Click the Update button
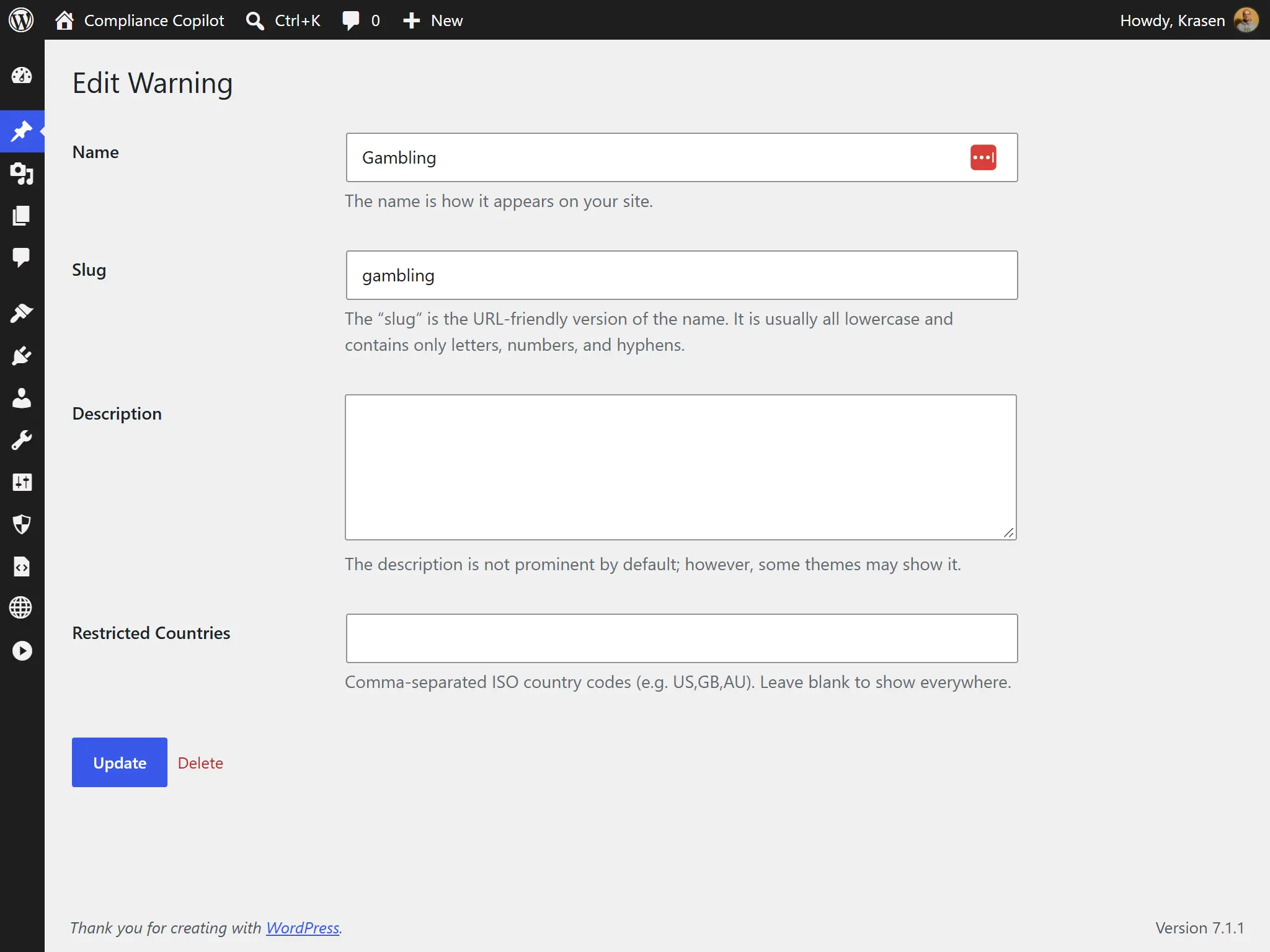This screenshot has width=1270, height=952. click(120, 762)
